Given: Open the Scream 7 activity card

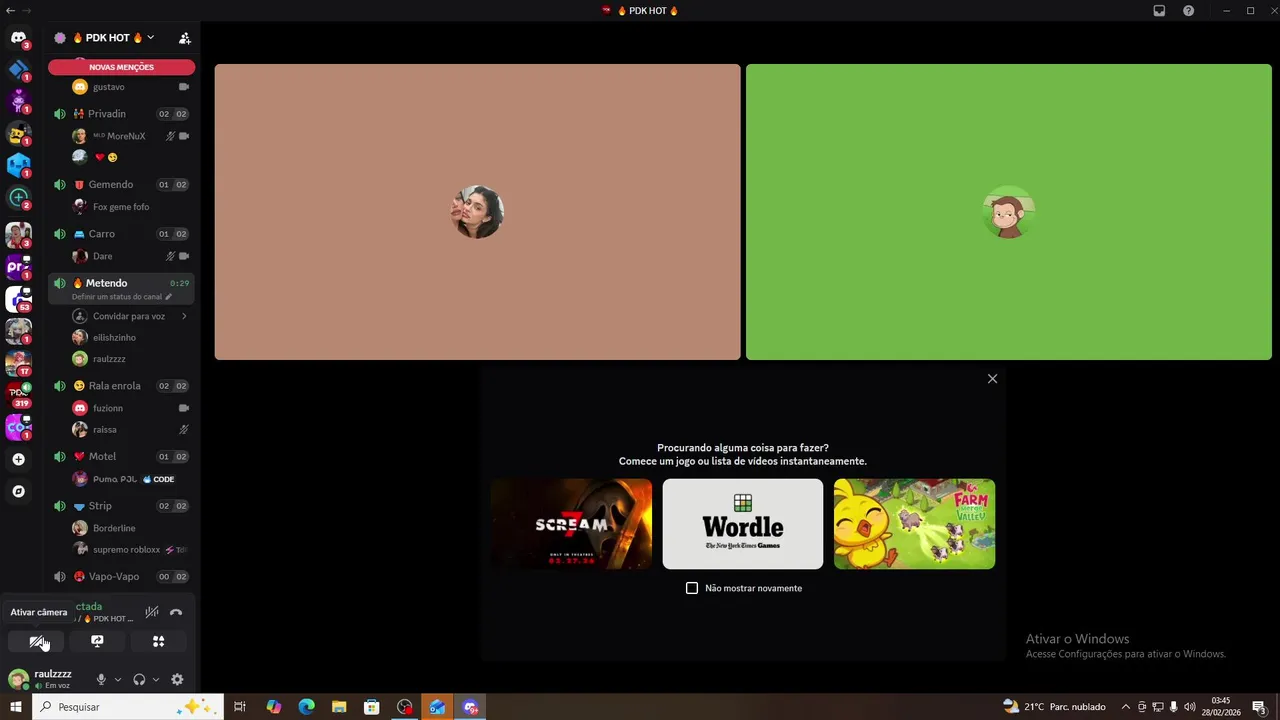Looking at the screenshot, I should click(571, 524).
